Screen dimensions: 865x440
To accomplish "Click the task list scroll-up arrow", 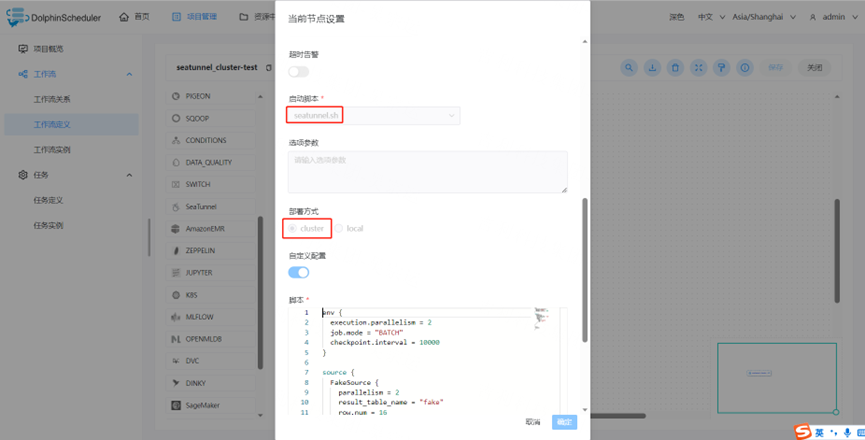I will pyautogui.click(x=260, y=97).
